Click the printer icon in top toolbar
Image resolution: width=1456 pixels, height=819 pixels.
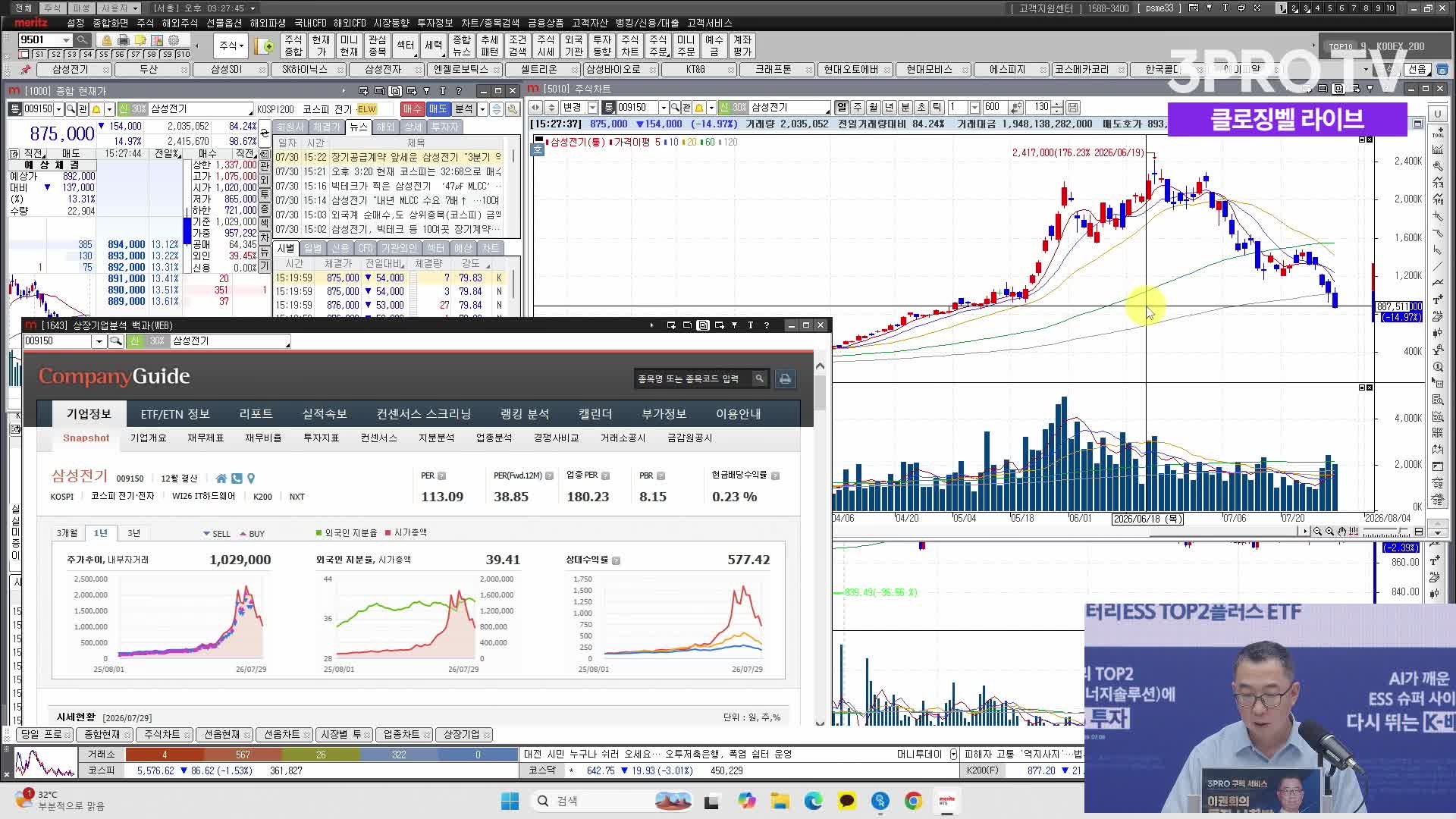coord(123,40)
